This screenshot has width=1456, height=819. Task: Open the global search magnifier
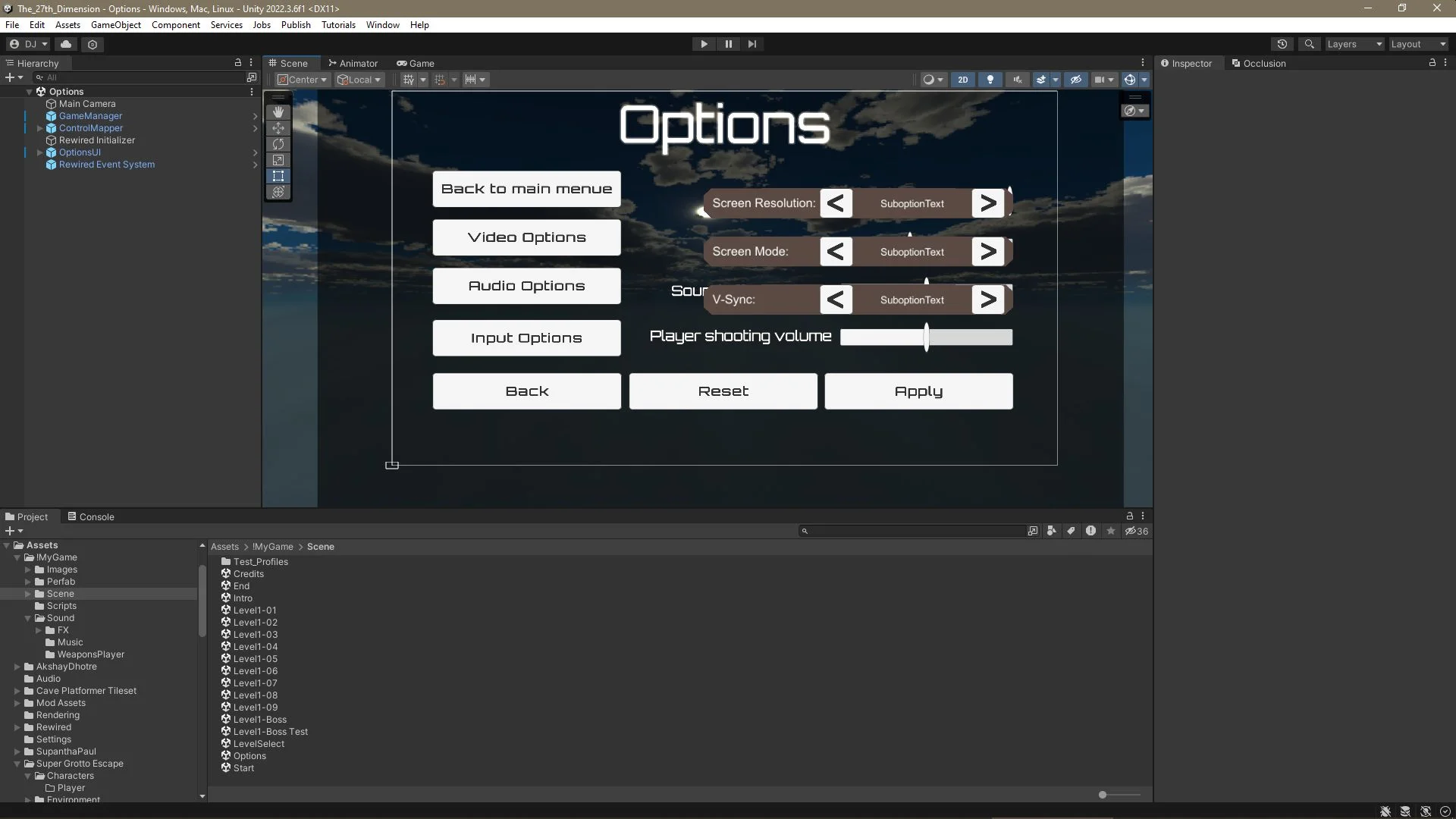(1309, 44)
